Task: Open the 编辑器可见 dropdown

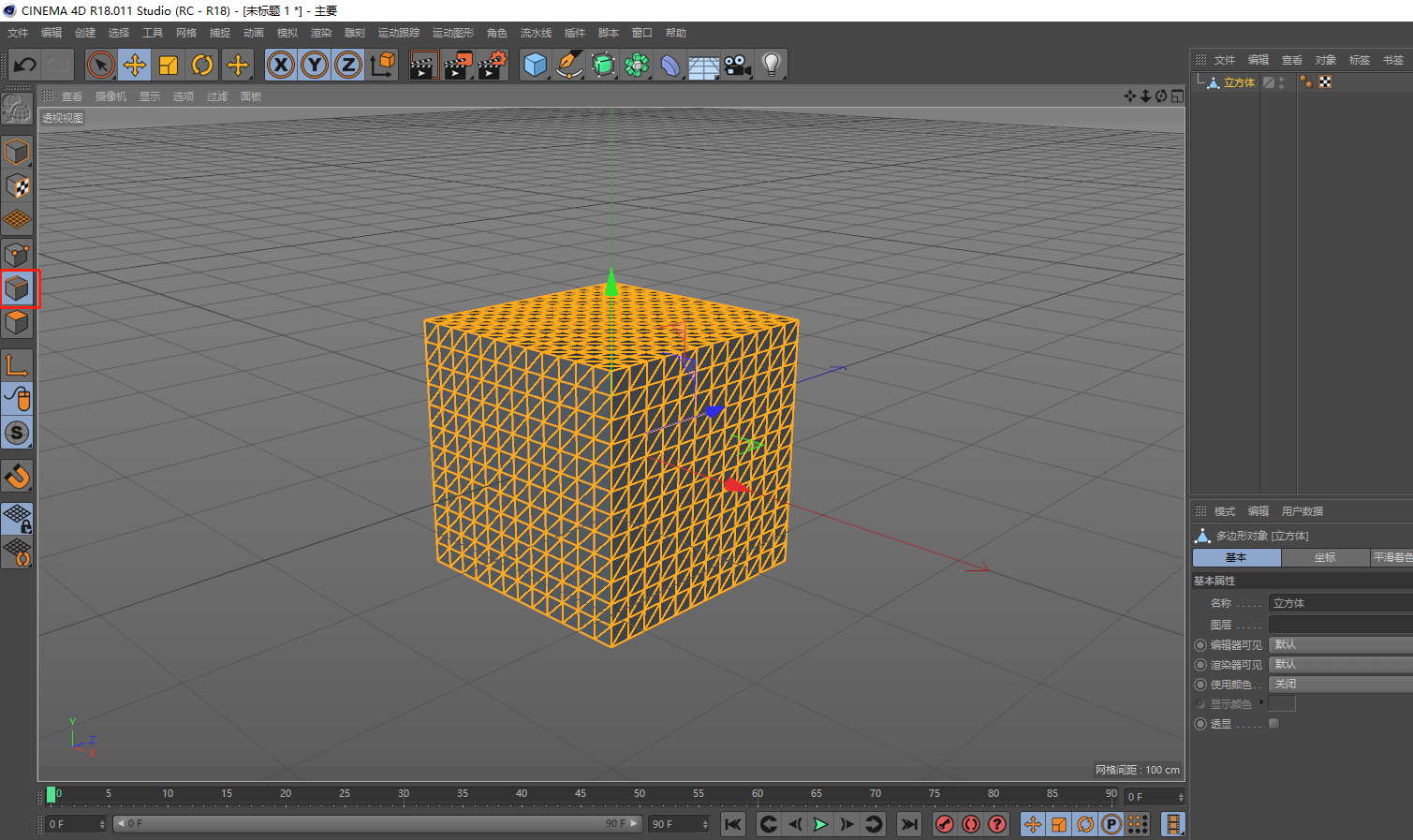Action: tap(1340, 644)
